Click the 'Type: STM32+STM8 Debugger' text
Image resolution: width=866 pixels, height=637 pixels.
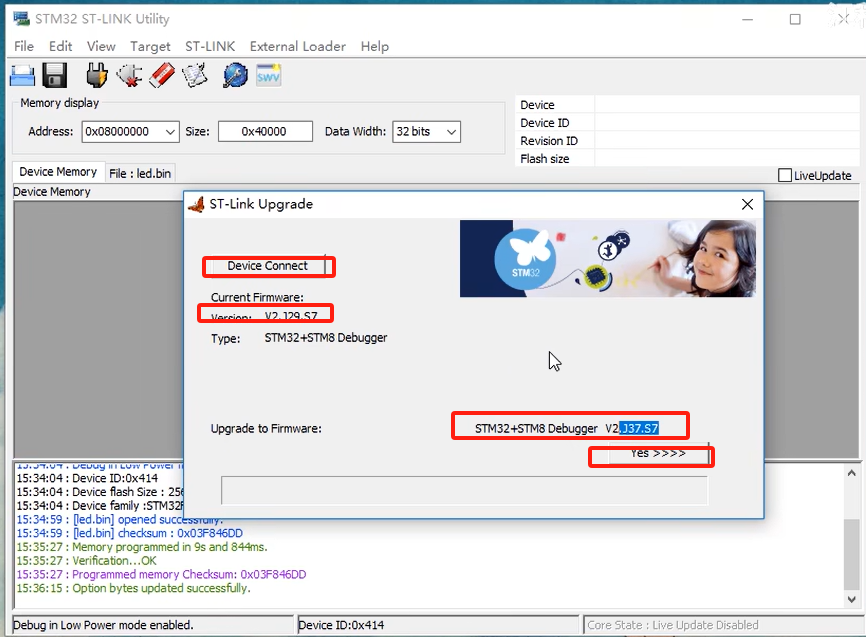click(x=299, y=338)
